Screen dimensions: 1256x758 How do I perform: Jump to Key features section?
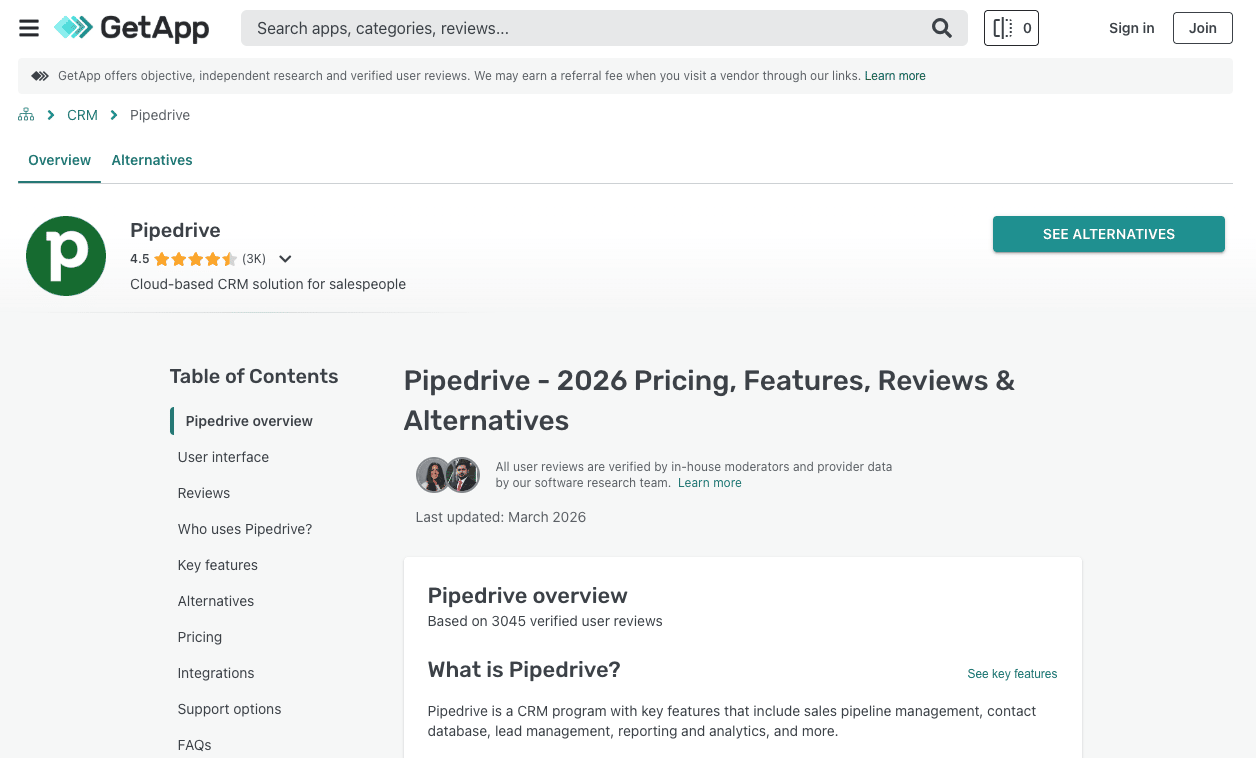tap(218, 565)
